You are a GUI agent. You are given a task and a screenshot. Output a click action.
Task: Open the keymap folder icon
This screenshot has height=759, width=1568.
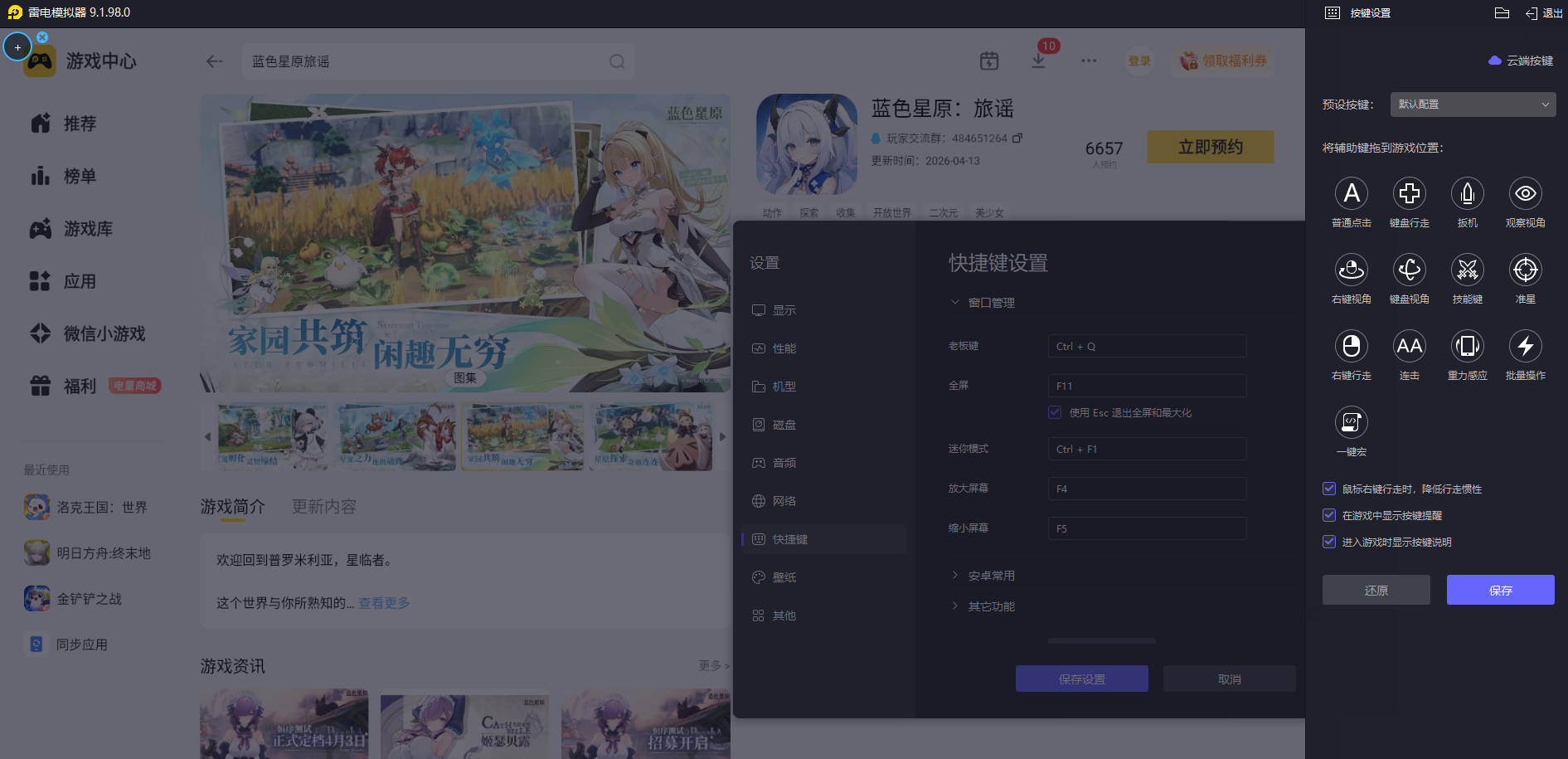point(1502,12)
